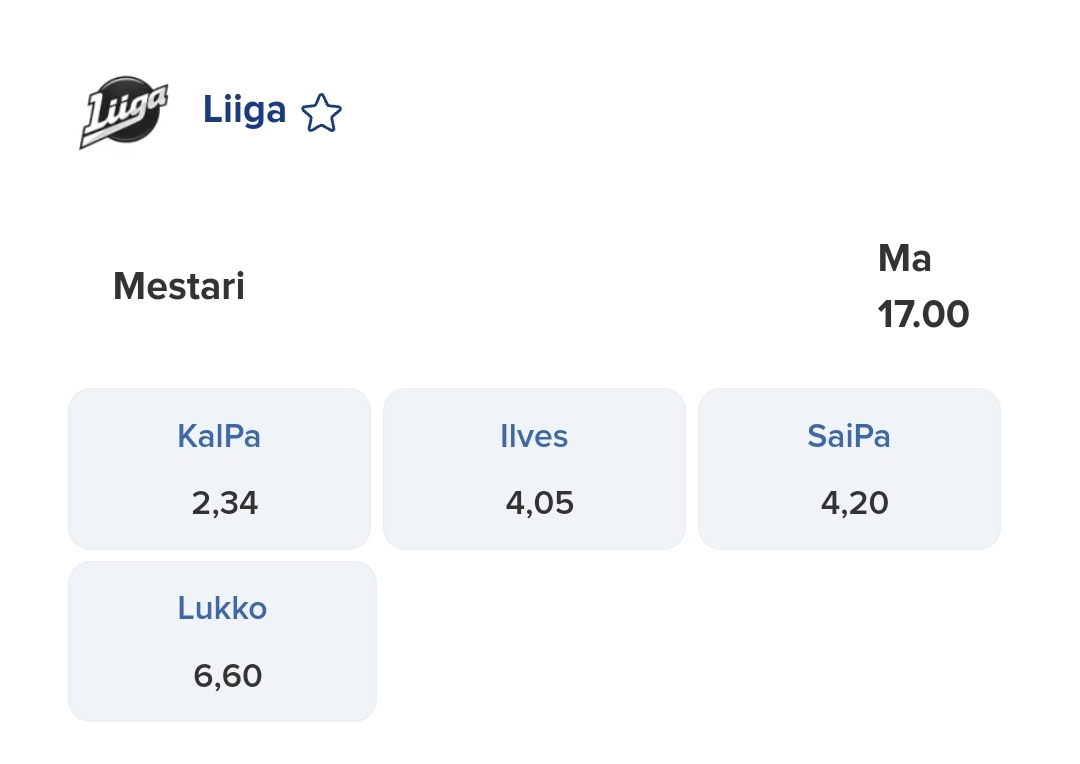Pick the highest odds outcome, Lukko 6,60
The height and width of the screenshot is (764, 1080).
point(222,641)
